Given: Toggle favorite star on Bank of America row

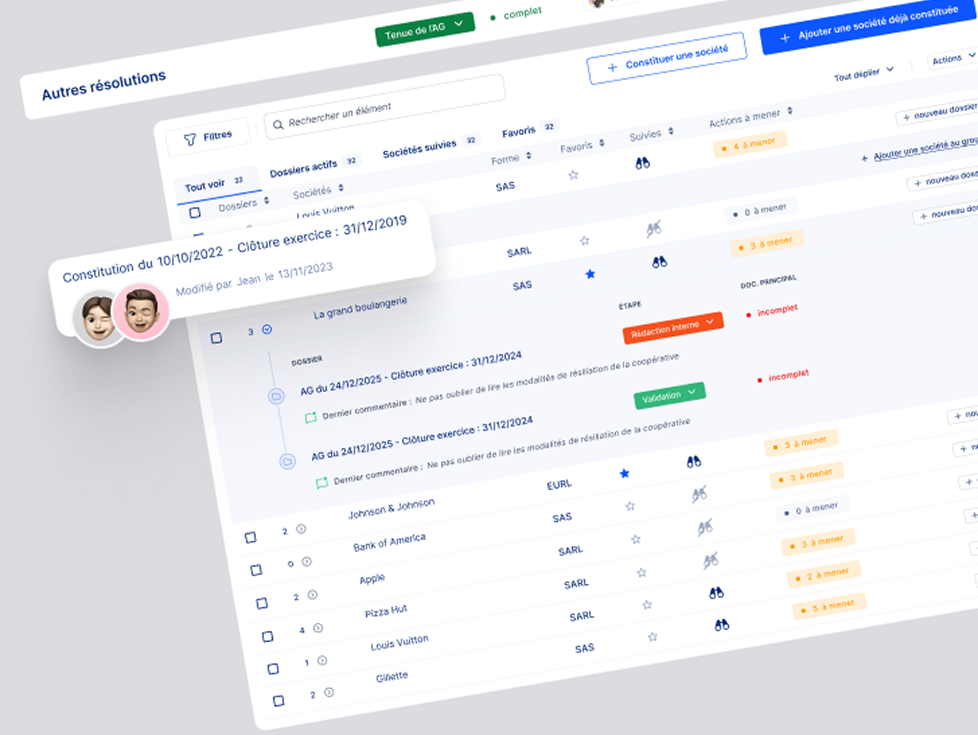Looking at the screenshot, I should (630, 506).
